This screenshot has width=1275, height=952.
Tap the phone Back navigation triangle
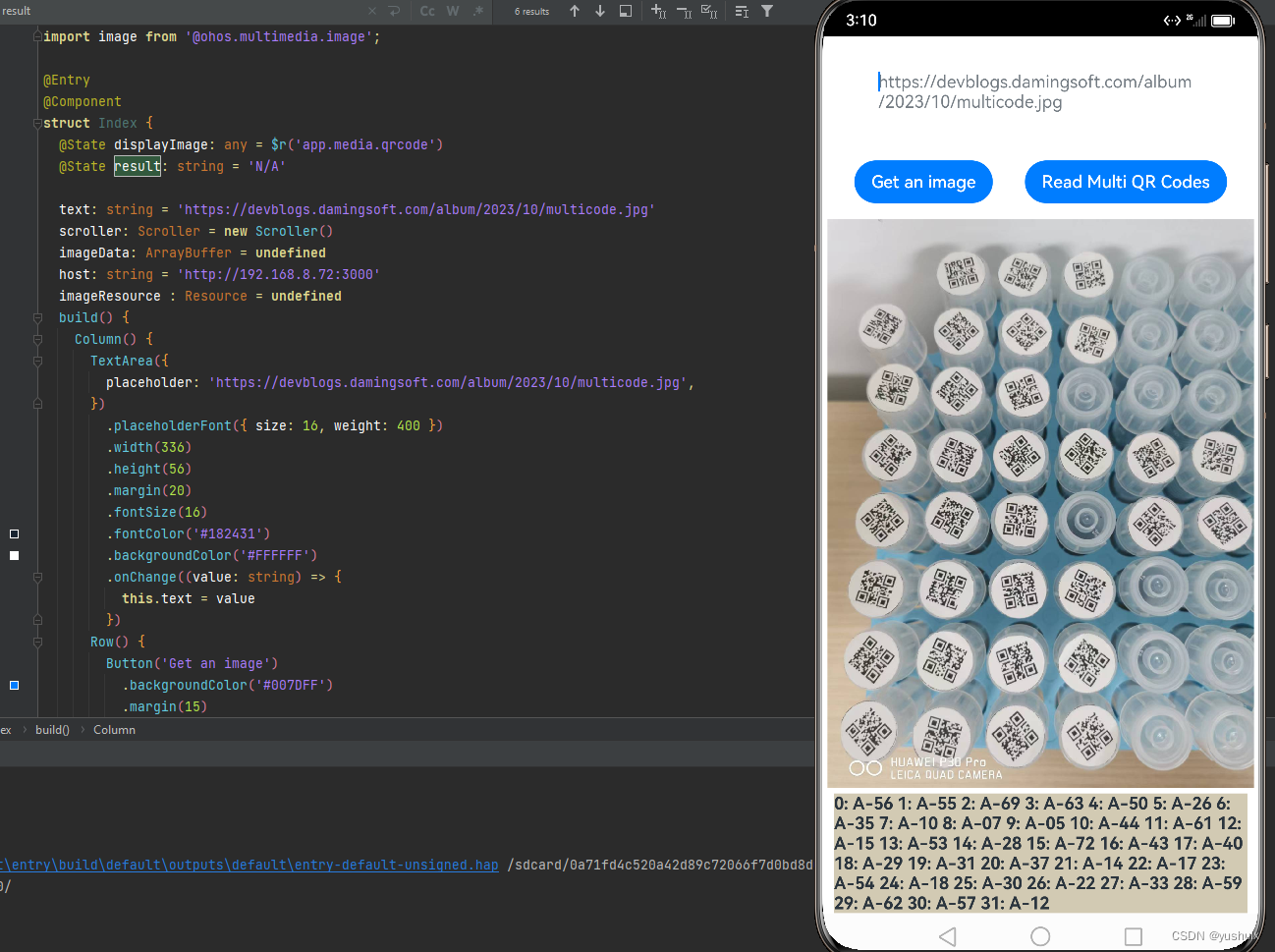(x=947, y=936)
